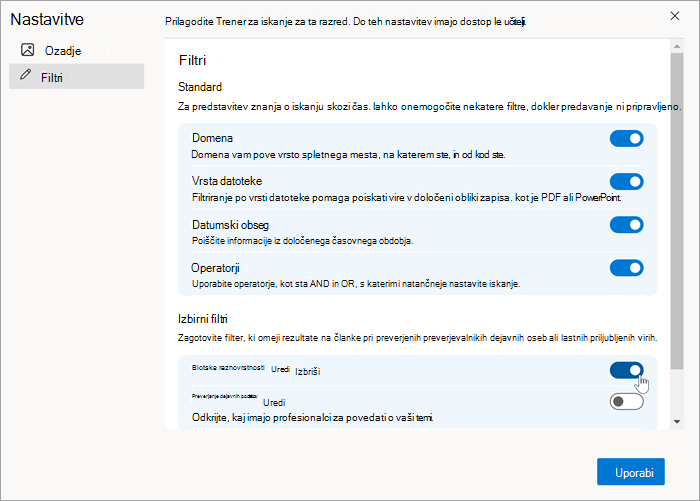Click the Filtri pencil icon
The image size is (700, 501).
tap(25, 75)
